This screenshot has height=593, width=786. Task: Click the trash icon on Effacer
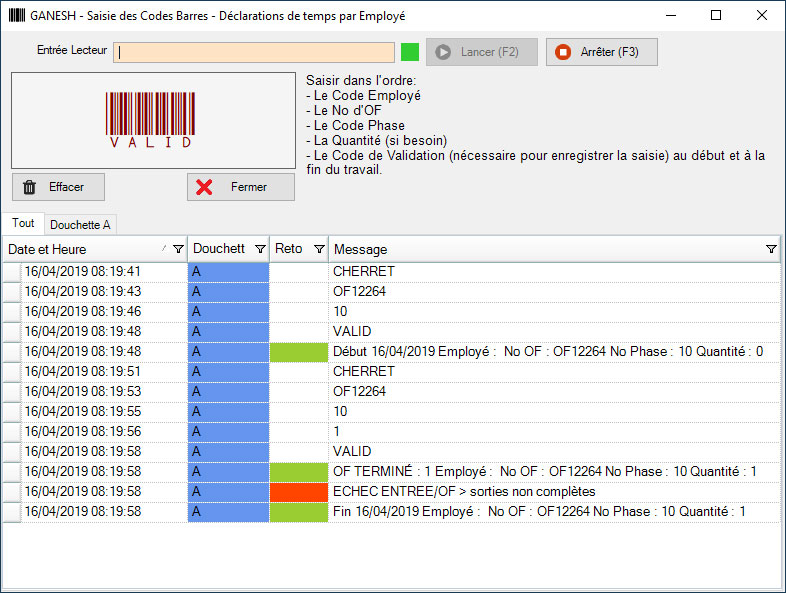[30, 187]
